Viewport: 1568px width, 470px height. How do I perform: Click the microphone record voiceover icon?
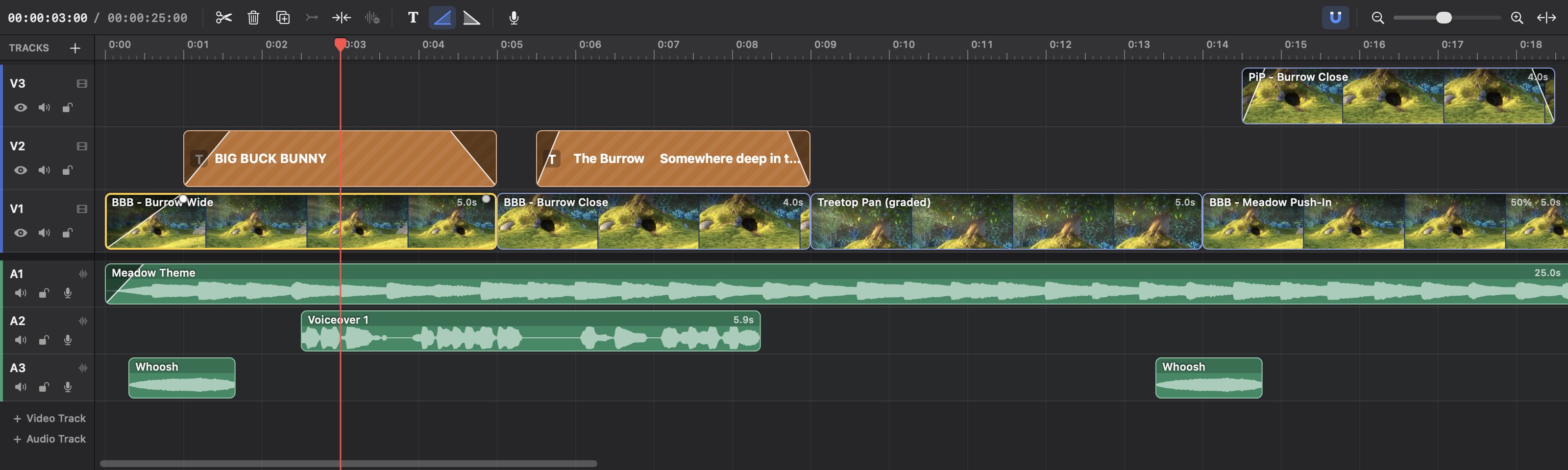514,18
